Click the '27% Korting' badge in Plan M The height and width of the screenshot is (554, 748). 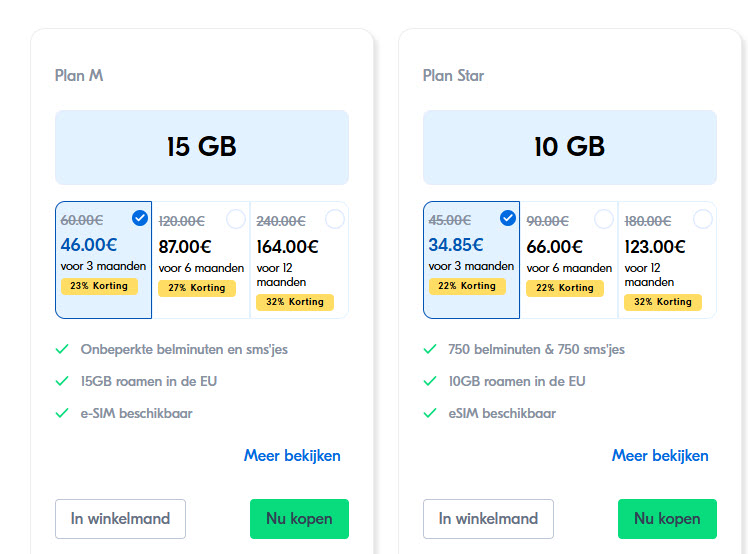pos(197,288)
